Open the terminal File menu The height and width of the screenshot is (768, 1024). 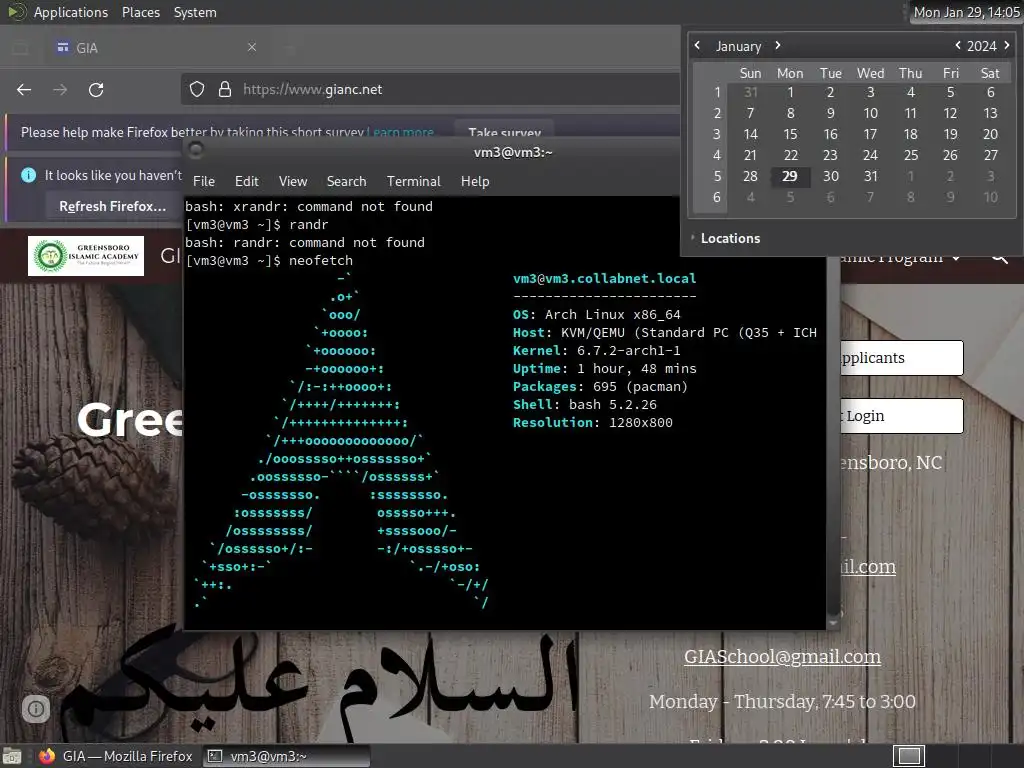[204, 182]
